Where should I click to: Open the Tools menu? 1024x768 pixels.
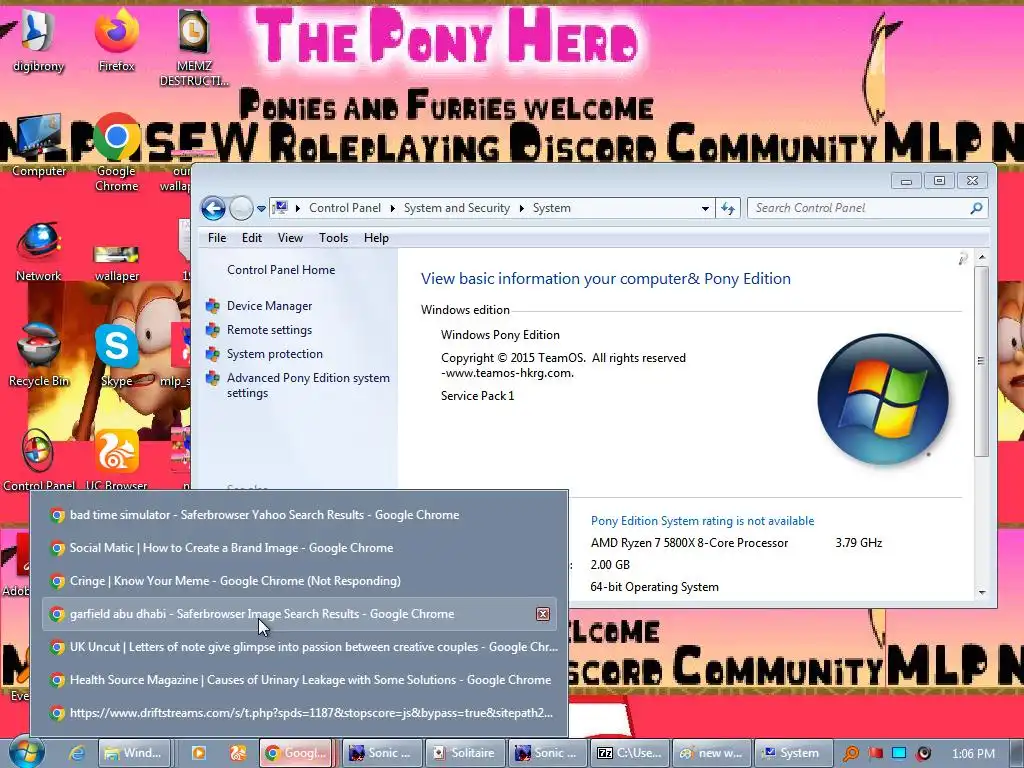(x=333, y=238)
